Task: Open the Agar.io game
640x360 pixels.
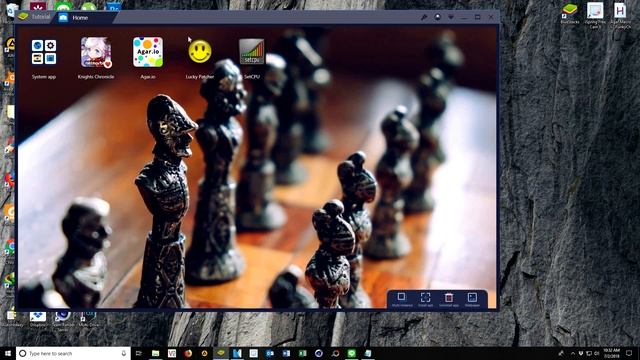Action: 148,52
